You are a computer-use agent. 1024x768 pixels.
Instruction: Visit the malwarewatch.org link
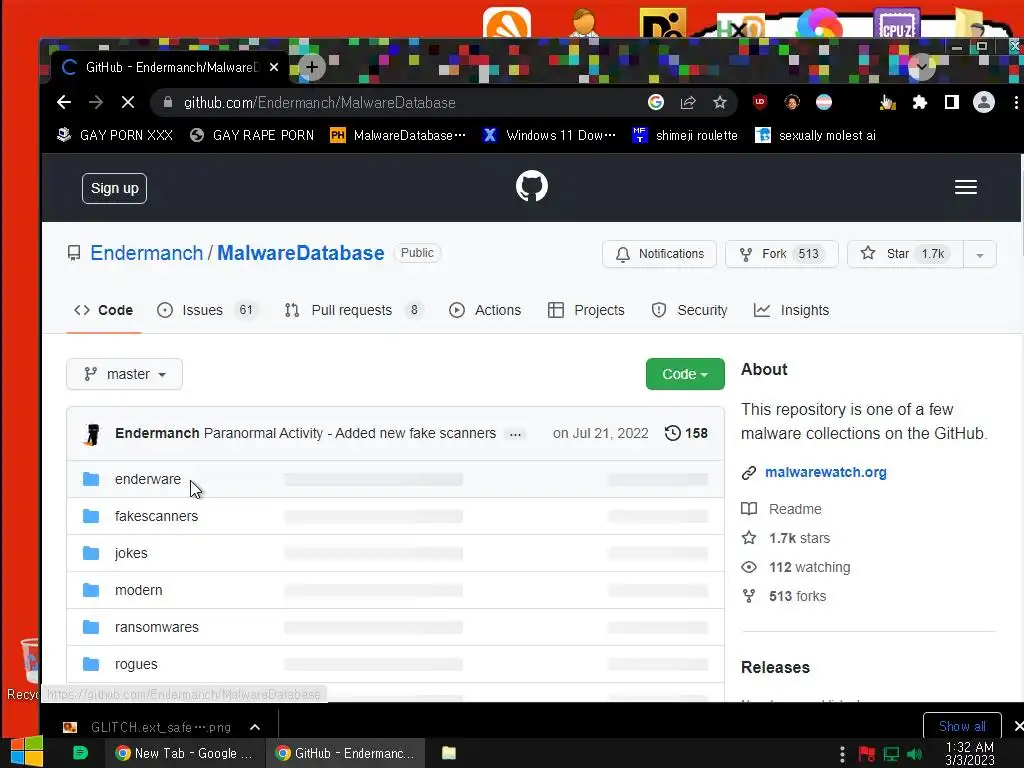(825, 472)
